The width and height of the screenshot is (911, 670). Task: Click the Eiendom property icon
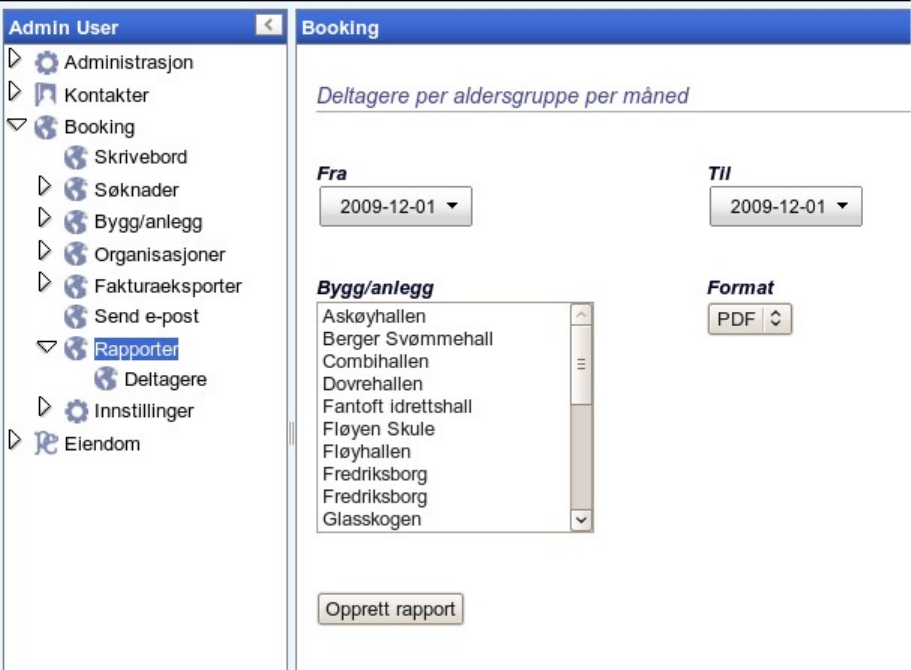(x=46, y=444)
